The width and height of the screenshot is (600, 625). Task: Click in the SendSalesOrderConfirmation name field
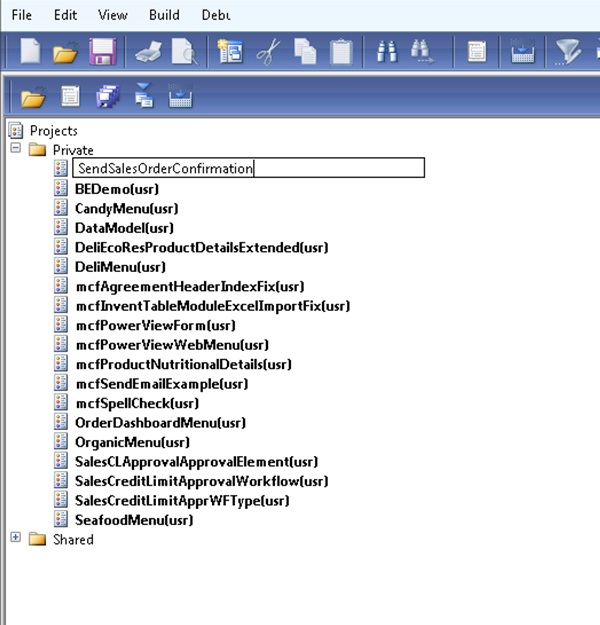pyautogui.click(x=248, y=168)
